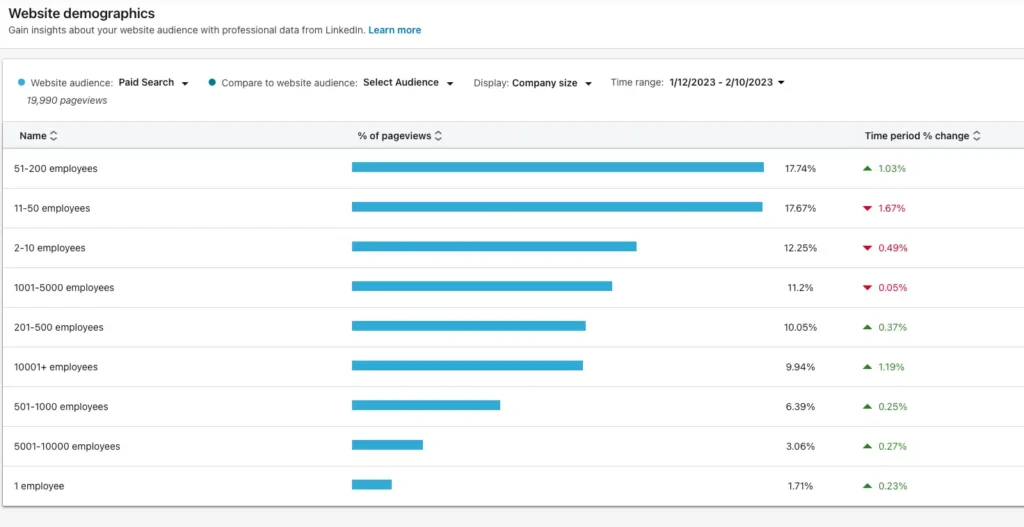The height and width of the screenshot is (527, 1024).
Task: Click green up arrow beside 1.03%
Action: pos(867,168)
